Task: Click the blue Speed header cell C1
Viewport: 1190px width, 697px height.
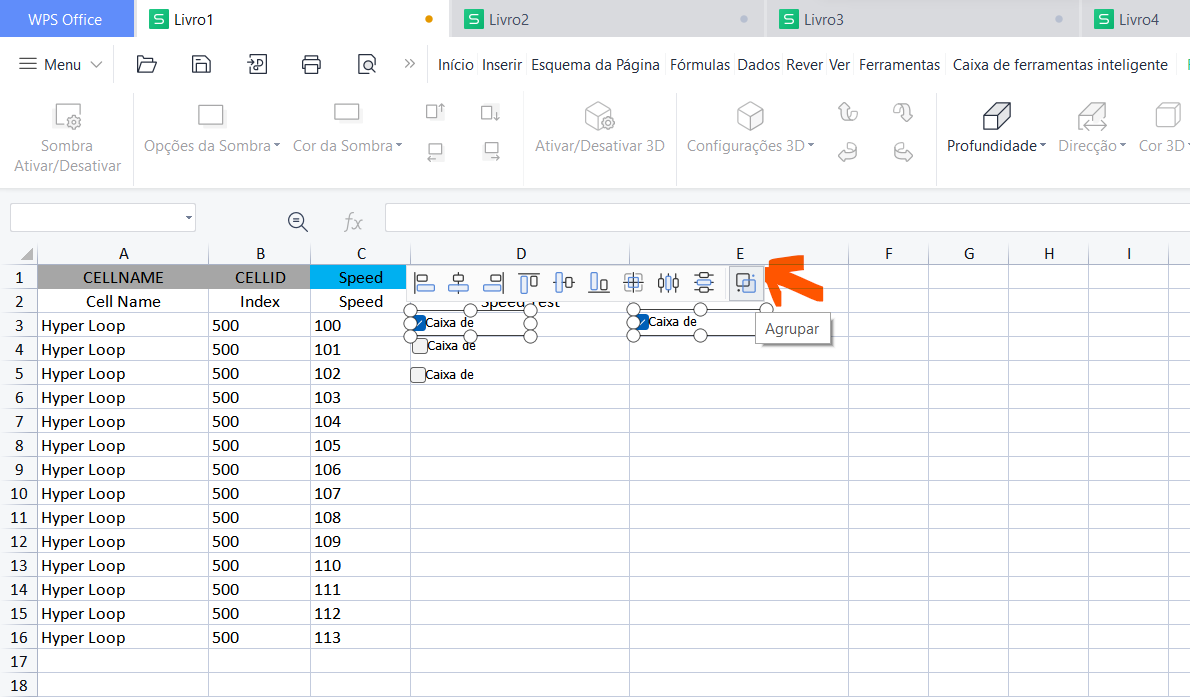Action: click(360, 277)
